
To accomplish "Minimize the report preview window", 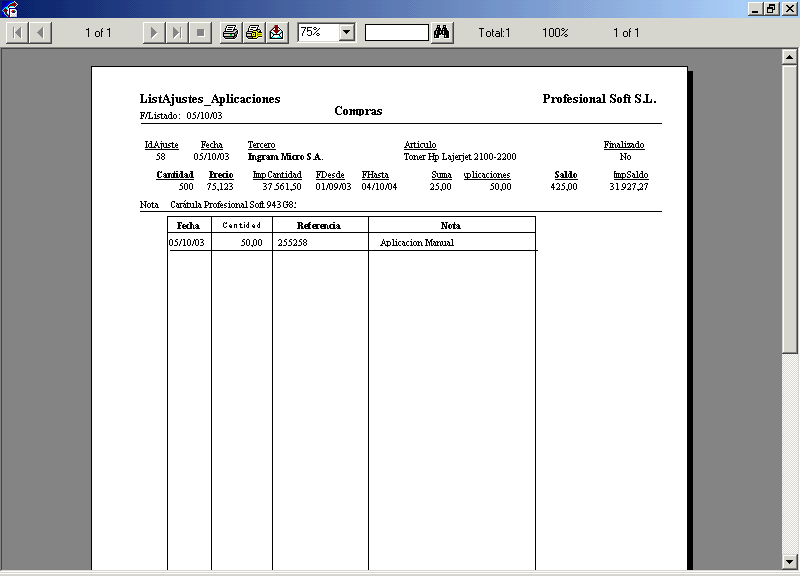I will (755, 8).
